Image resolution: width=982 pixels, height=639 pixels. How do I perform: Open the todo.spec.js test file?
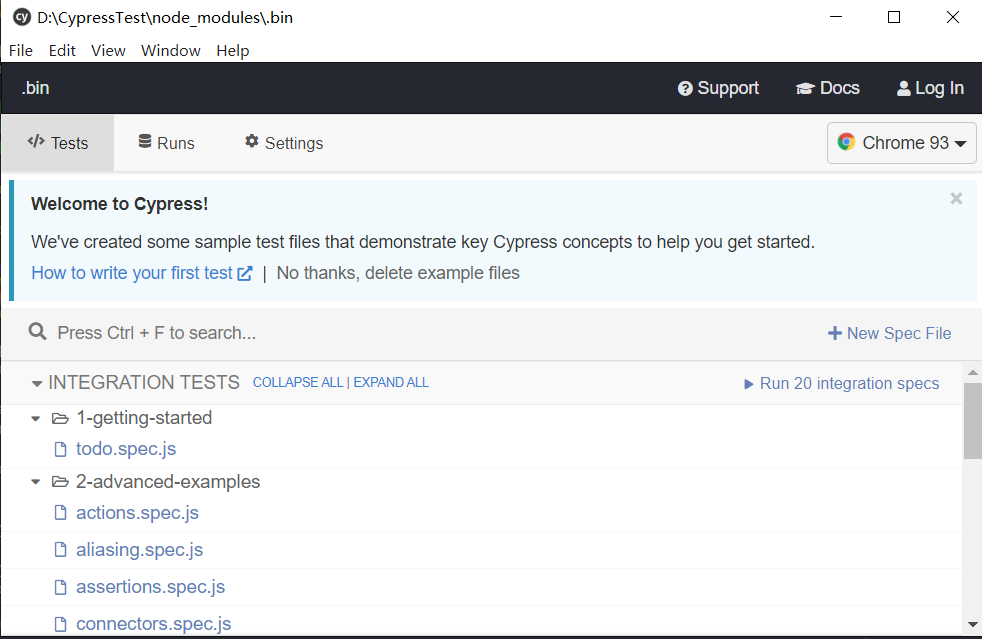click(x=126, y=449)
